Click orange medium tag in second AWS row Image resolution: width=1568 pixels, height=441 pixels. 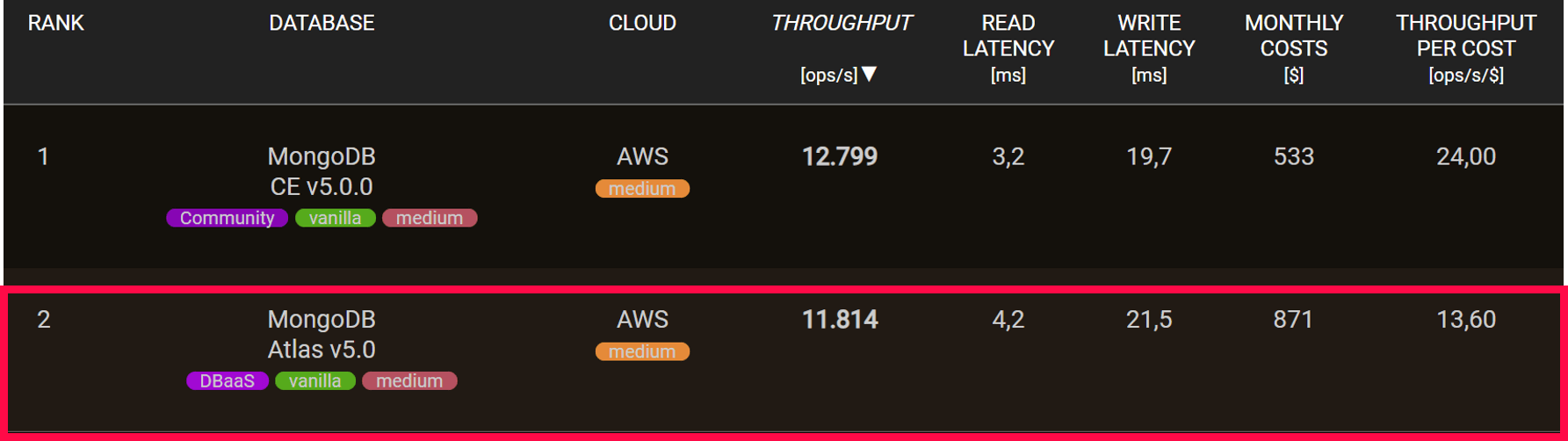point(642,351)
